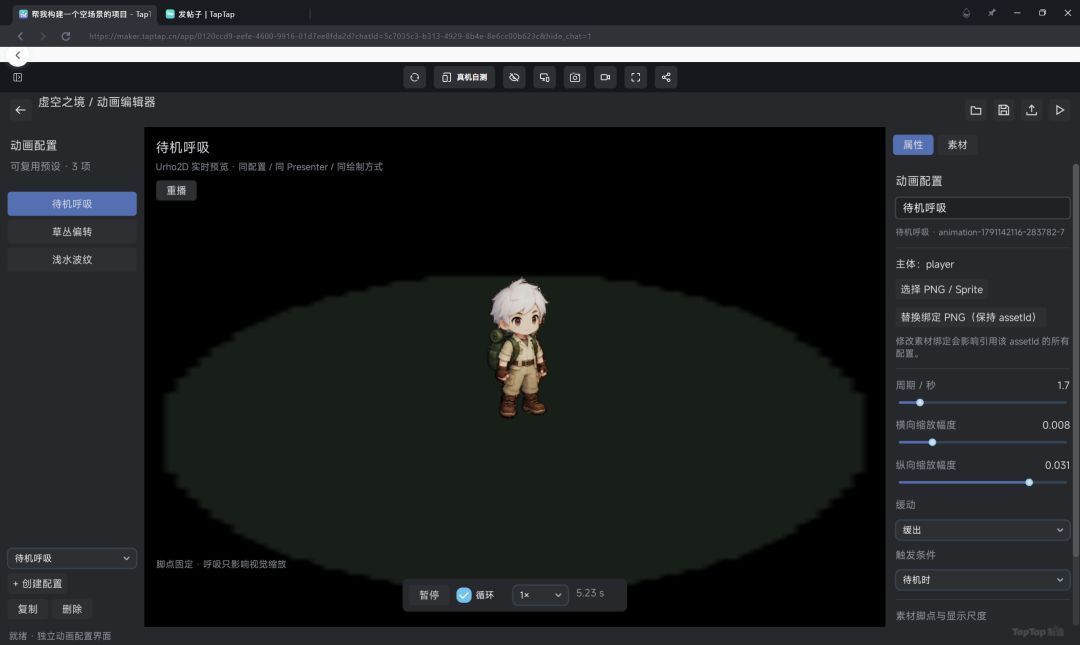Go back using the arrow beside 虚空之境
The height and width of the screenshot is (645, 1080).
point(21,110)
